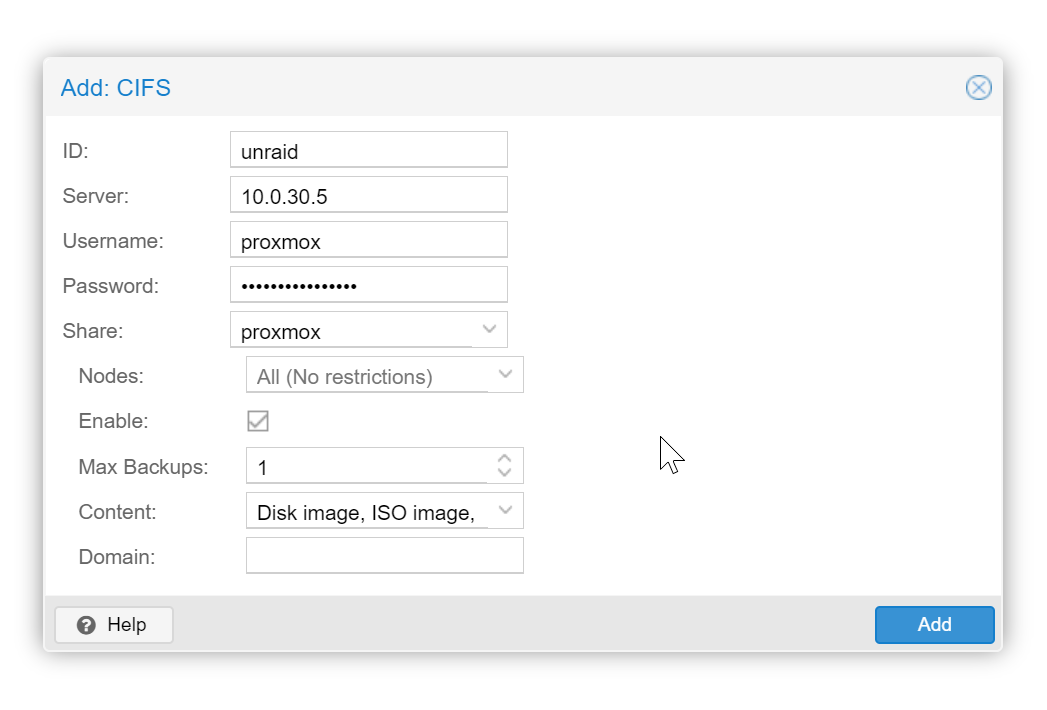This screenshot has width=1047, height=710.
Task: Click the All (No restrictions) text field
Action: tap(367, 375)
